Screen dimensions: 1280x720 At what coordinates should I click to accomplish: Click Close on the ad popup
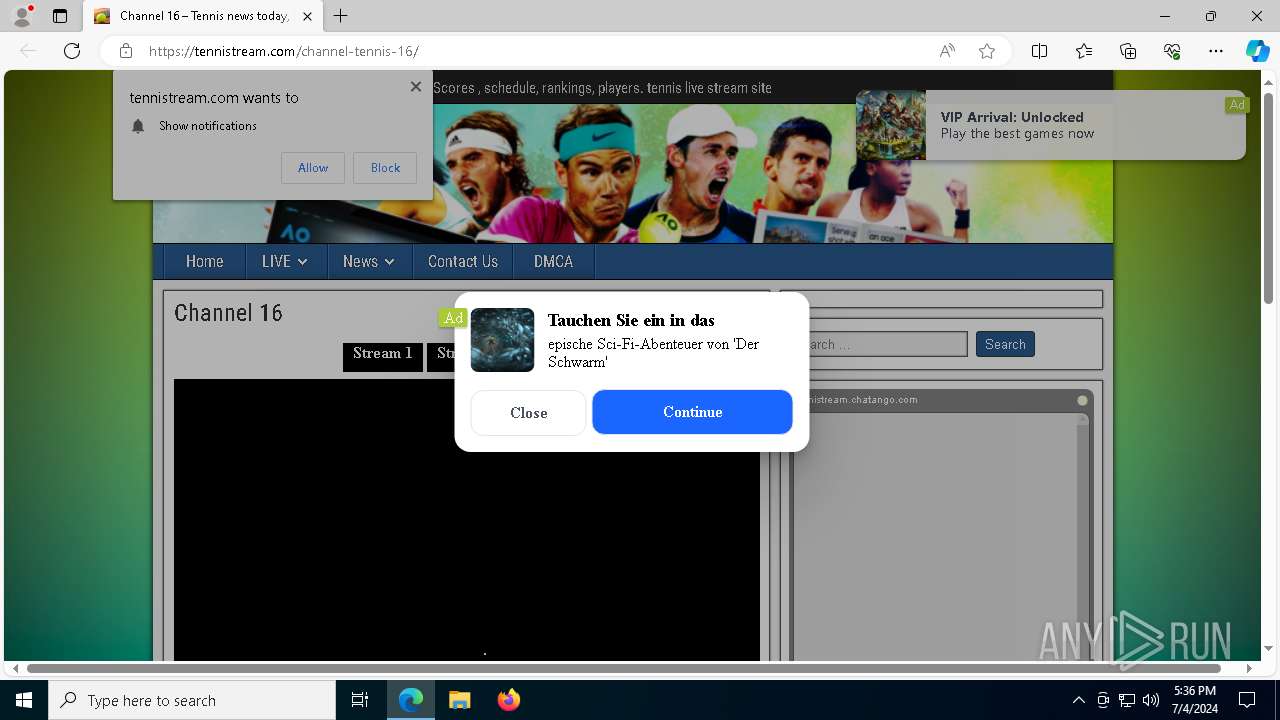[528, 412]
